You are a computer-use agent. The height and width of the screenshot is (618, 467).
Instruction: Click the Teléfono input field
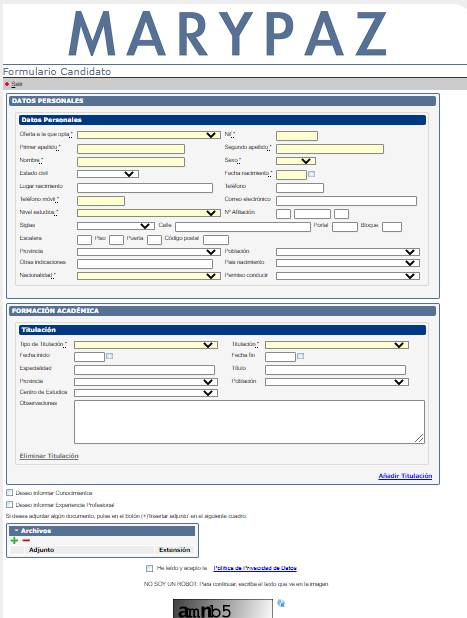300,188
